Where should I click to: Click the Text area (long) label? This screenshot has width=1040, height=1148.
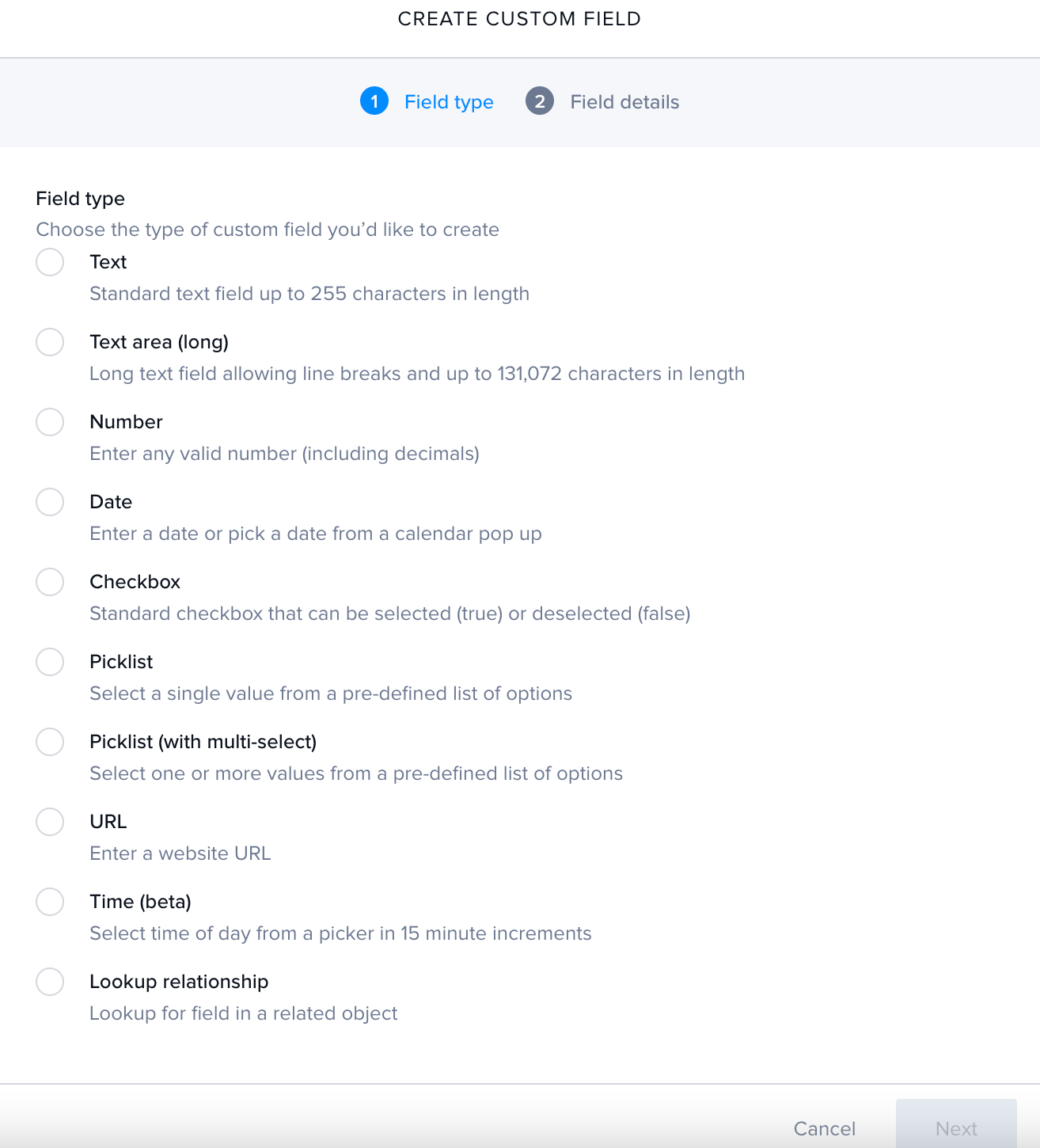tap(159, 342)
